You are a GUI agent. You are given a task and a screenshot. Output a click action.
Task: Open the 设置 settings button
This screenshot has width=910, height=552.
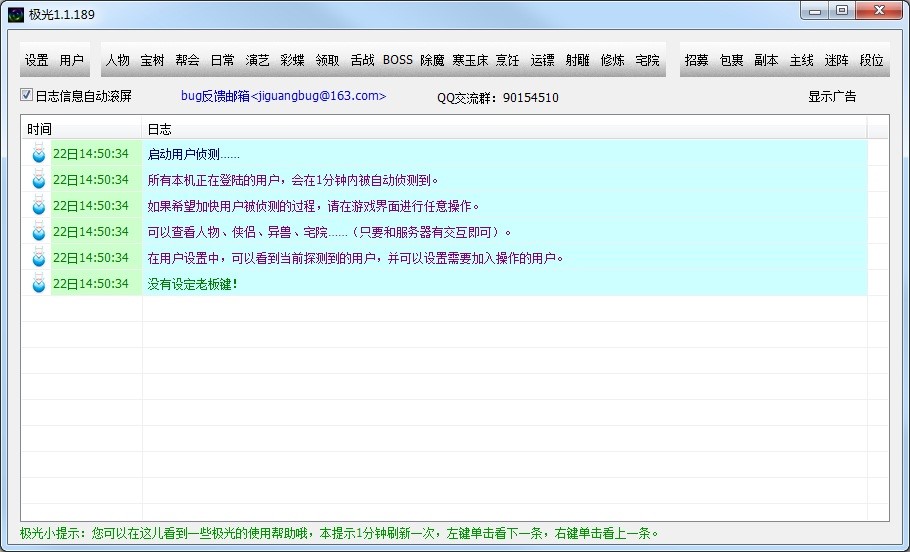37,60
